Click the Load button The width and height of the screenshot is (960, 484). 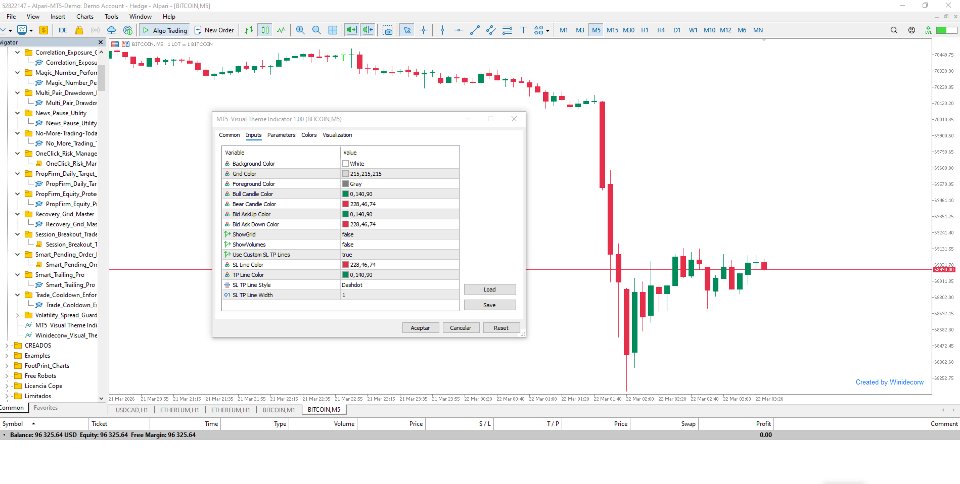[490, 289]
